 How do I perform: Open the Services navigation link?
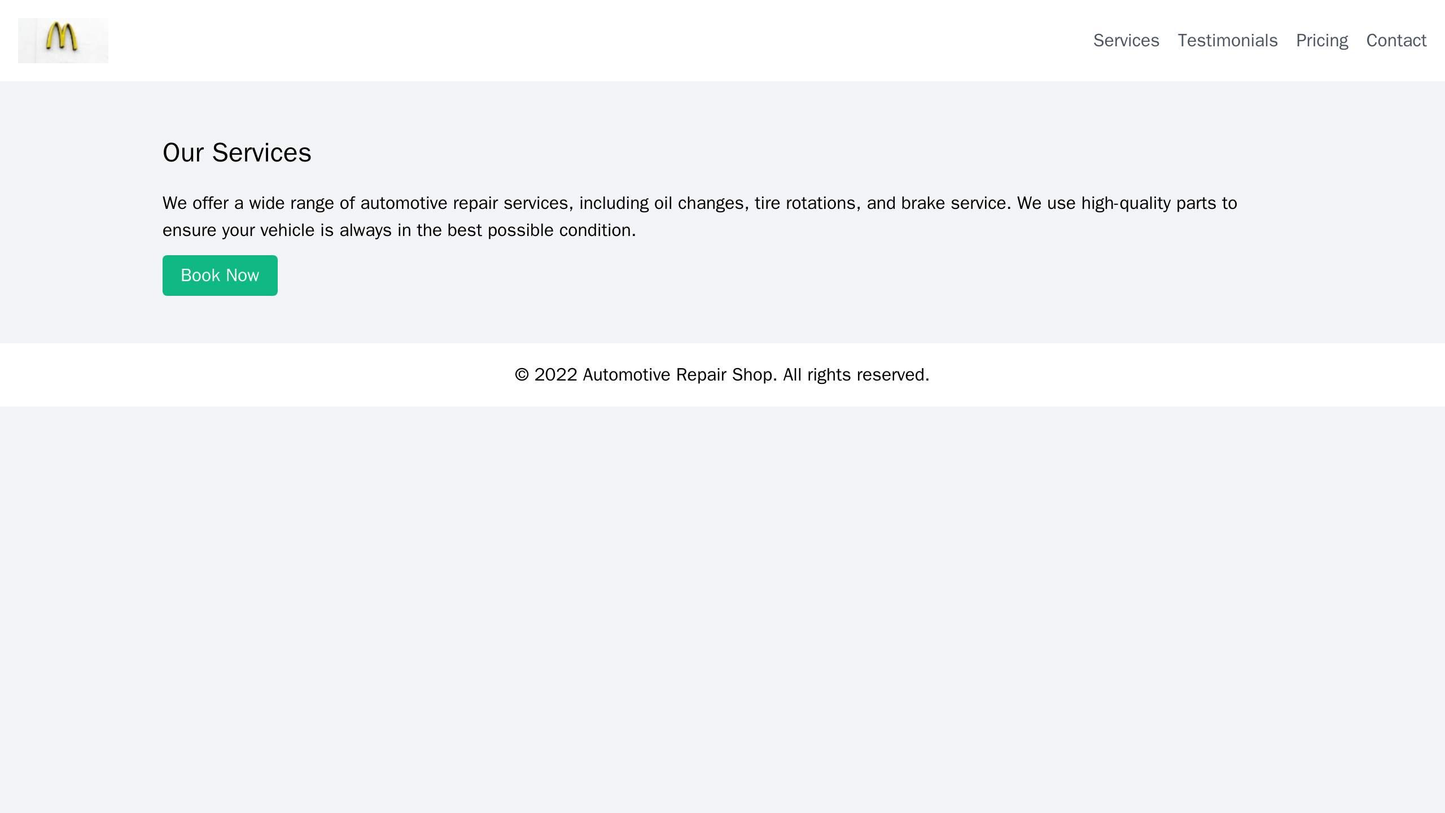(x=1125, y=40)
